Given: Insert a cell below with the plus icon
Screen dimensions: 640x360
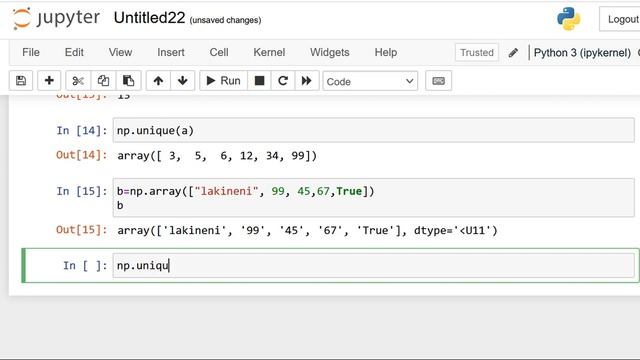Looking at the screenshot, I should (49, 81).
